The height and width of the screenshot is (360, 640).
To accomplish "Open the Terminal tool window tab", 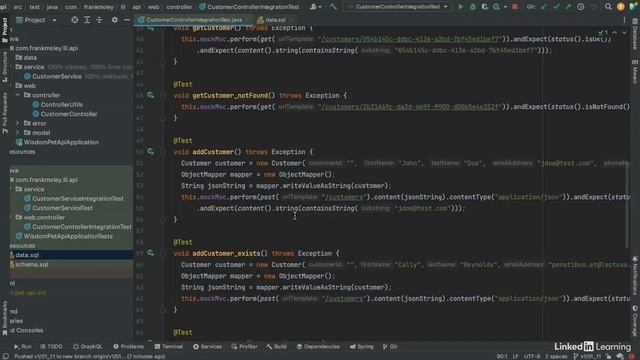I will [x=169, y=347].
